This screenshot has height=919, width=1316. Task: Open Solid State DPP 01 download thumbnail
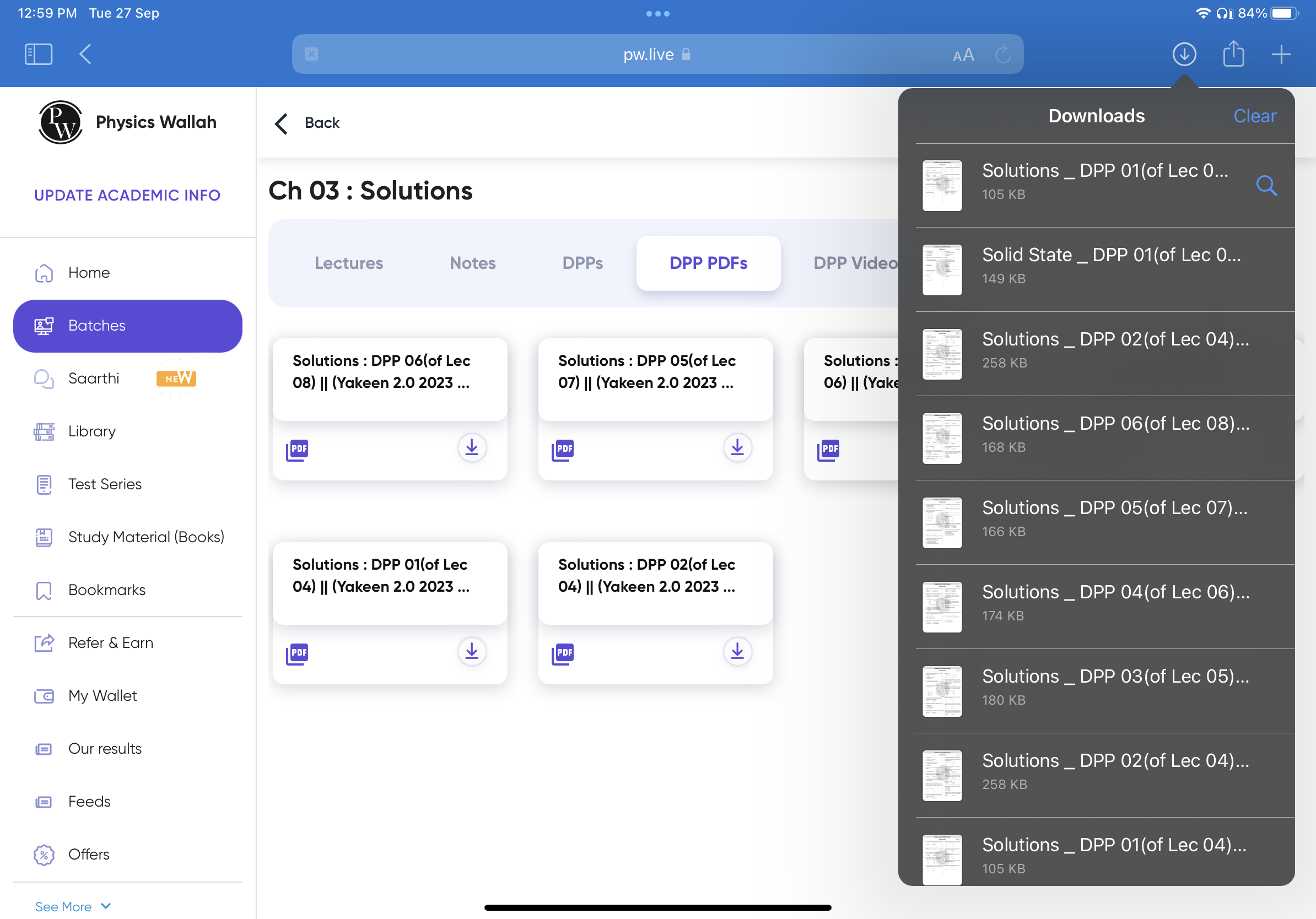[942, 270]
